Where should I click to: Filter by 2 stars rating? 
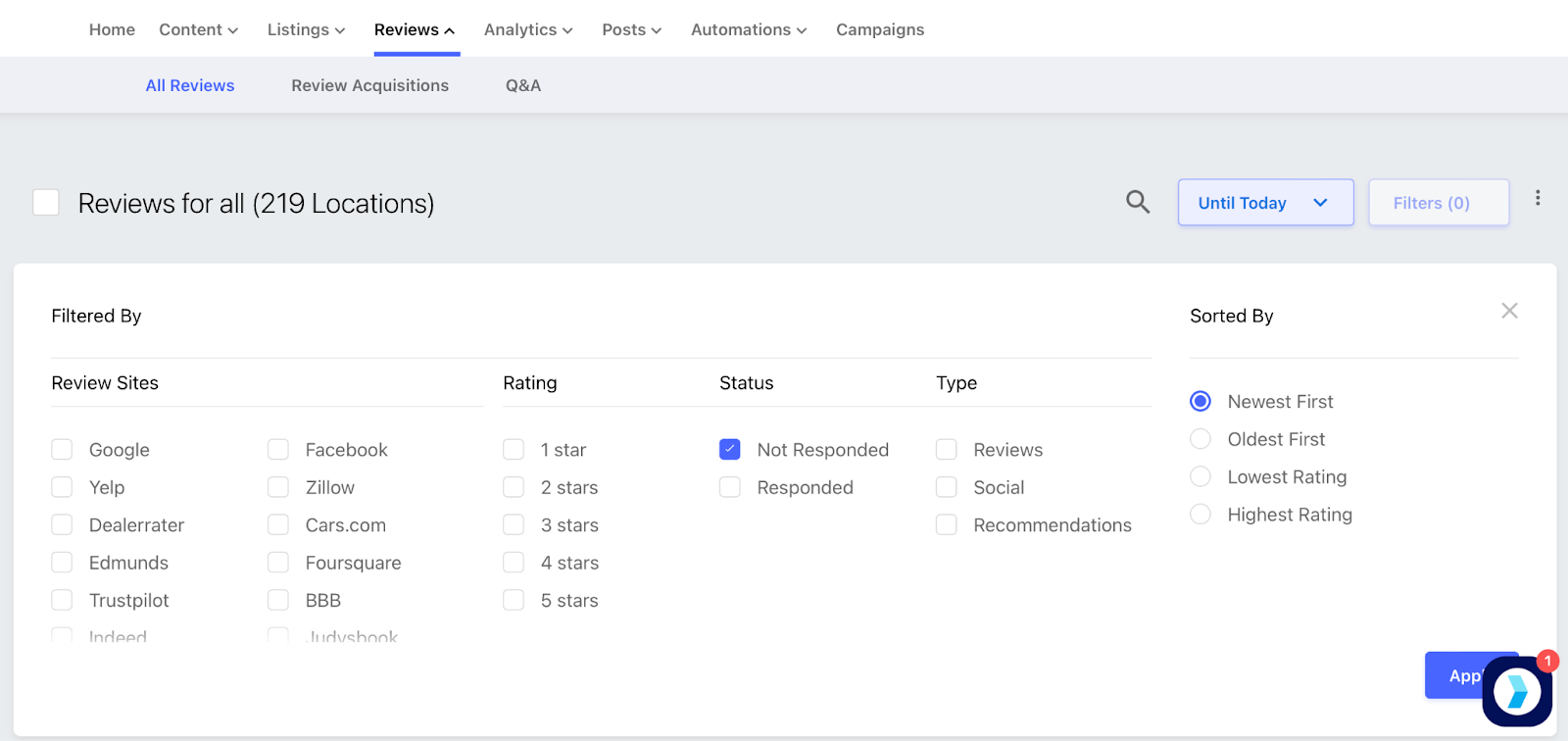click(x=514, y=487)
